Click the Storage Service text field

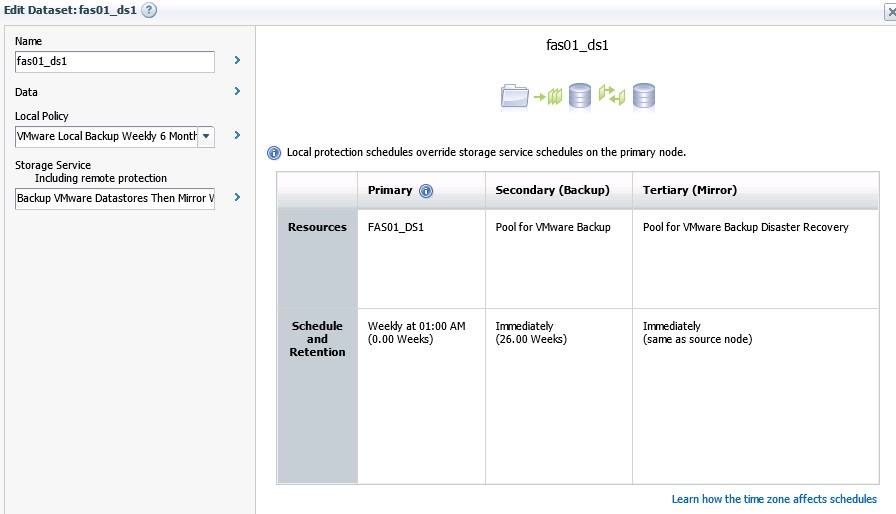pyautogui.click(x=115, y=198)
